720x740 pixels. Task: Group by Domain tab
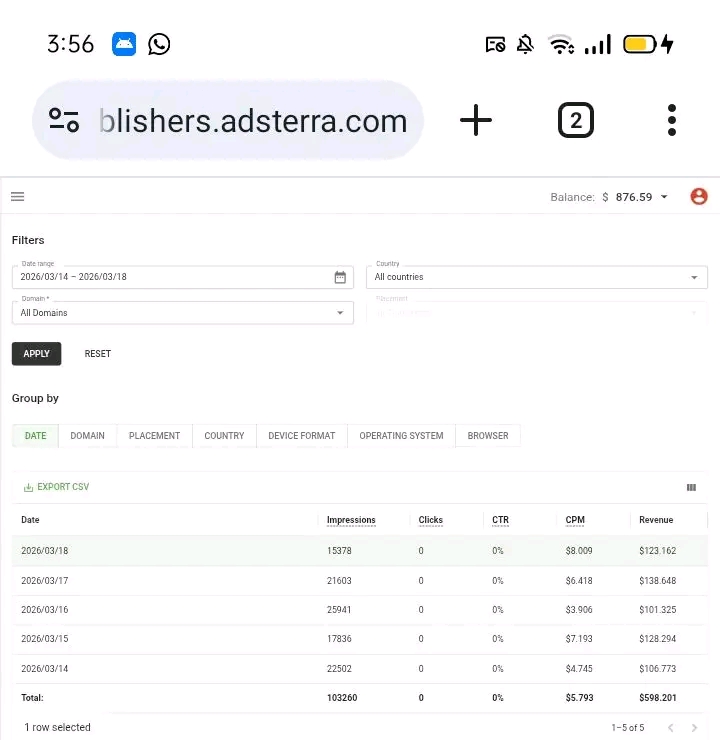click(87, 436)
